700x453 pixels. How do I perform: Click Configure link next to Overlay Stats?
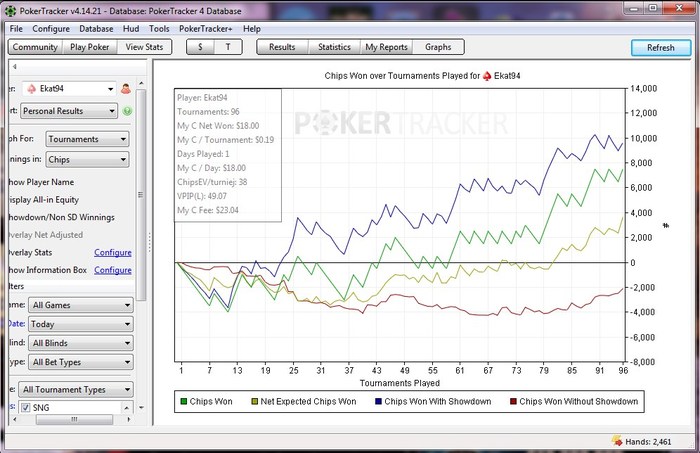coord(113,253)
